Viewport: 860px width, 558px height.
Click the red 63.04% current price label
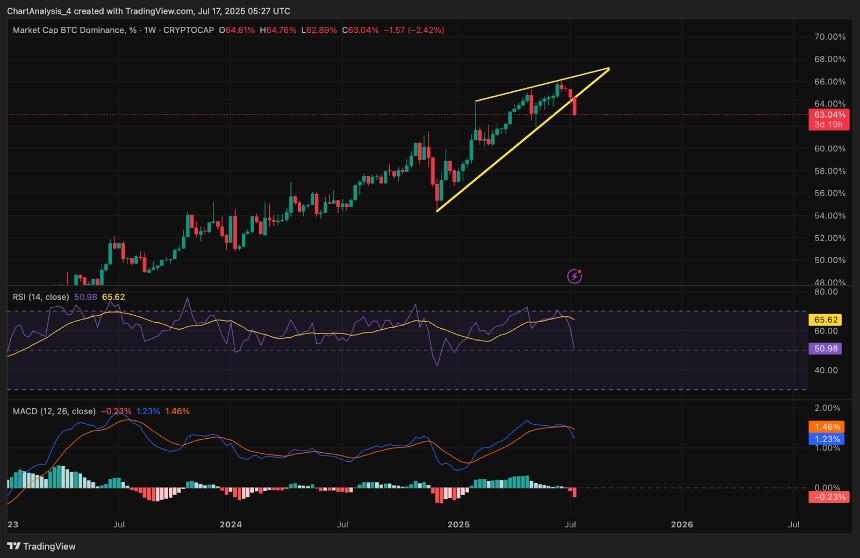coord(826,116)
